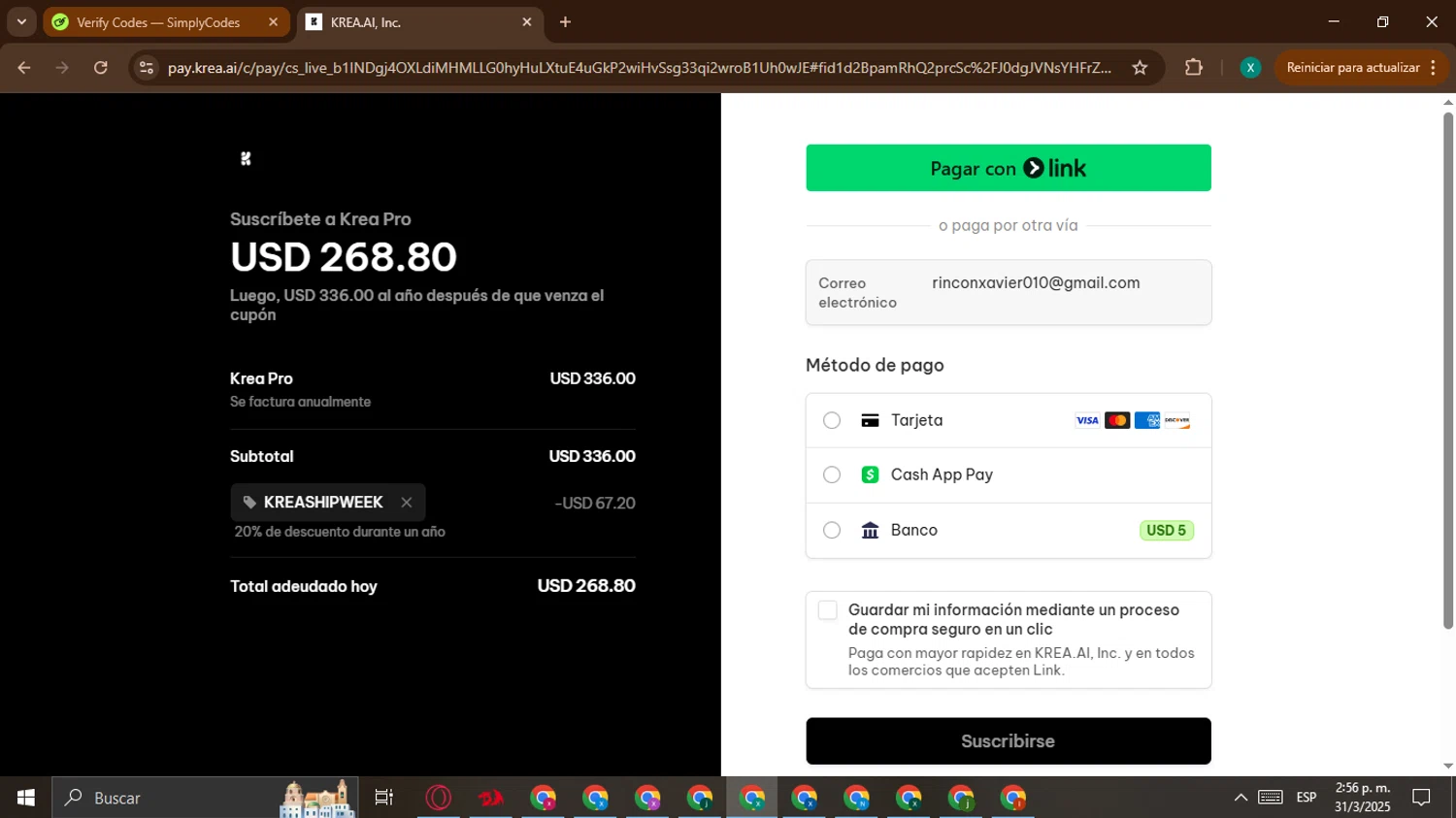
Task: Go back with the browser back arrow
Action: pyautogui.click(x=24, y=67)
